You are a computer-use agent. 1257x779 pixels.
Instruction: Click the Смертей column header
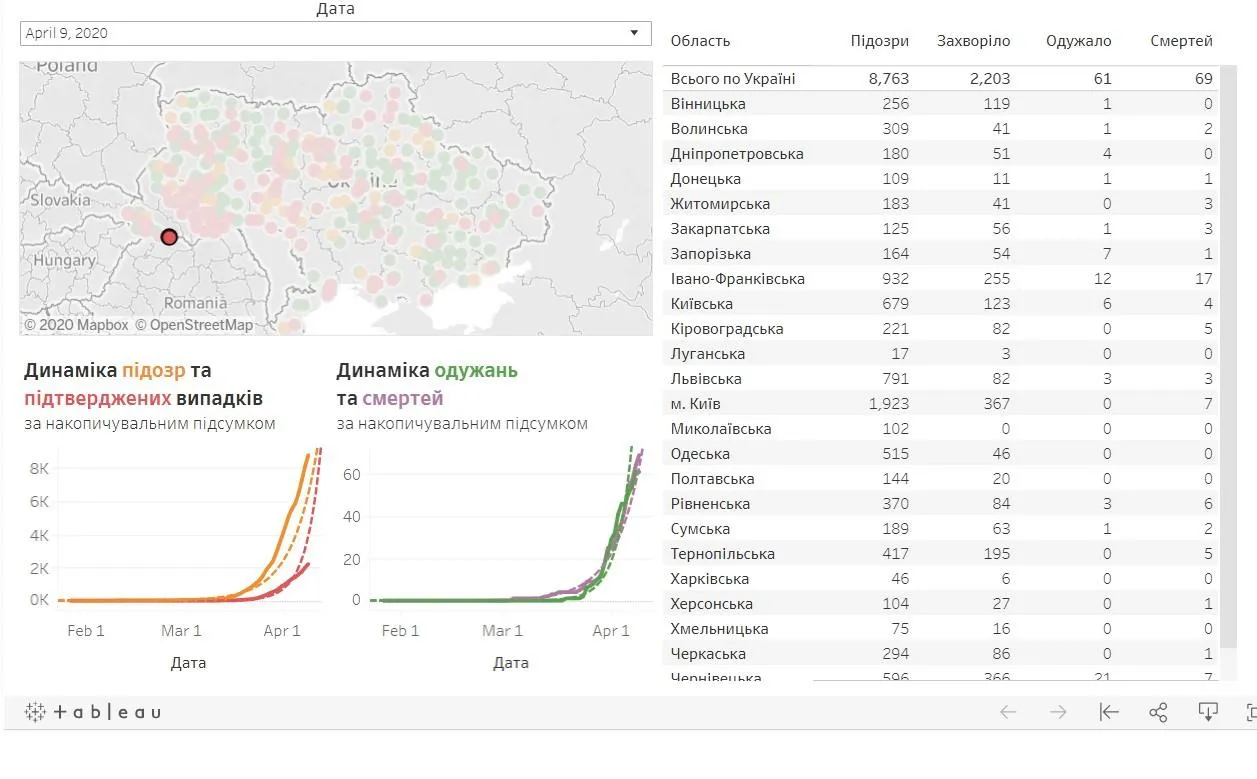pyautogui.click(x=1181, y=41)
